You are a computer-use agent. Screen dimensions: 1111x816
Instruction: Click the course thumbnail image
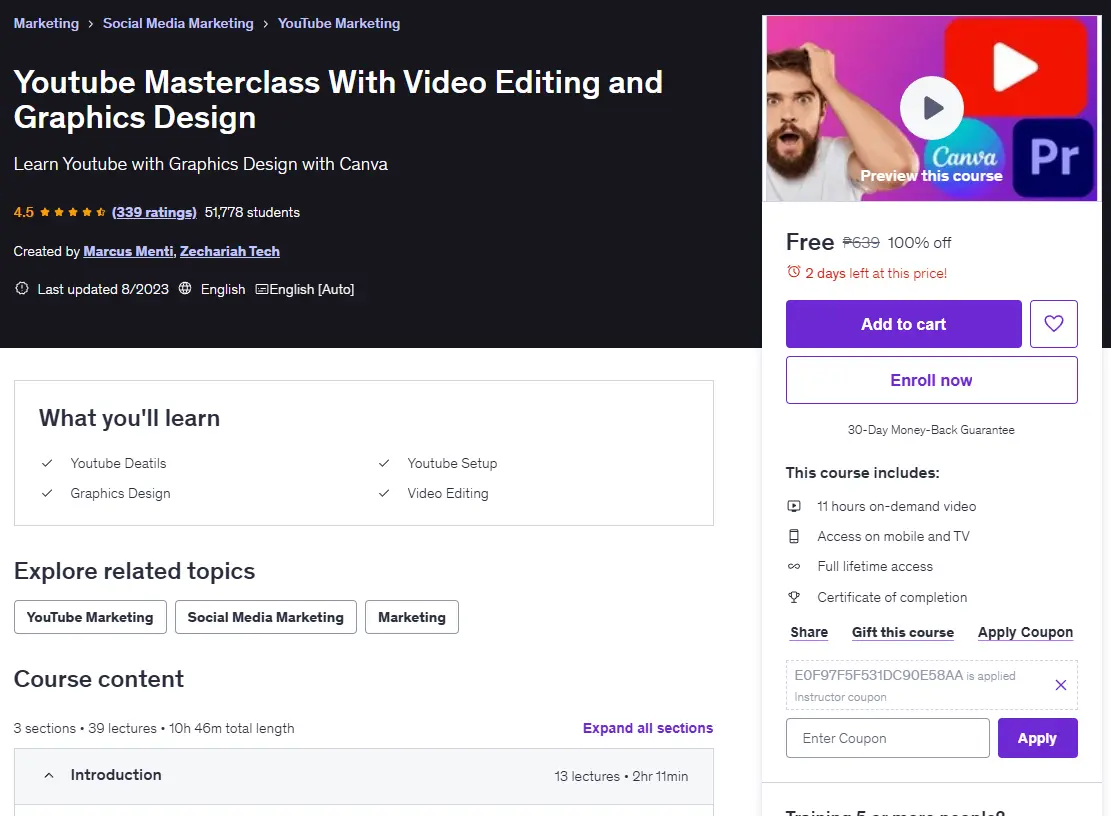(931, 108)
